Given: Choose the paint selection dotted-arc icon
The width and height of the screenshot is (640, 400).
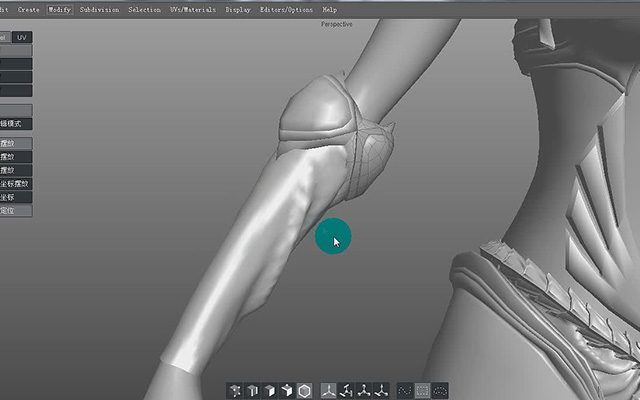Looking at the screenshot, I should tap(440, 390).
